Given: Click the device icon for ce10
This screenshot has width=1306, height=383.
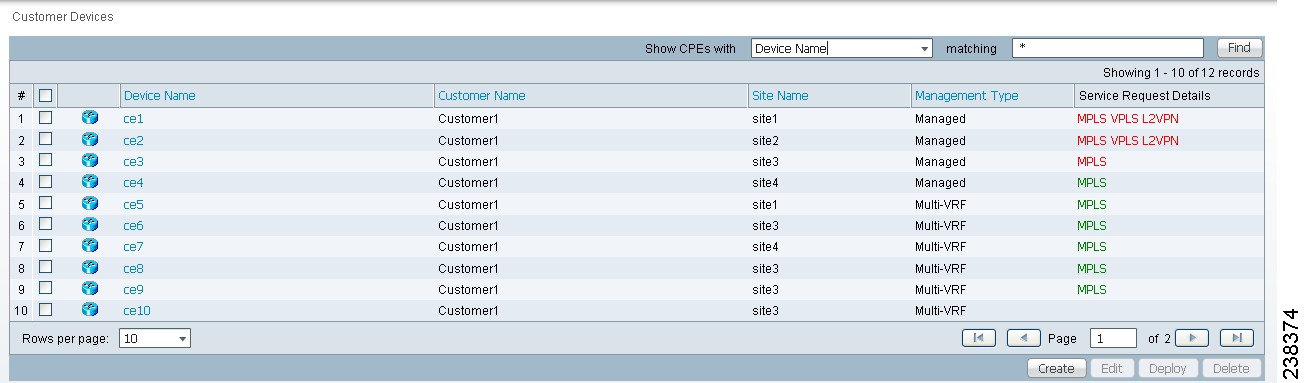Looking at the screenshot, I should click(x=90, y=310).
